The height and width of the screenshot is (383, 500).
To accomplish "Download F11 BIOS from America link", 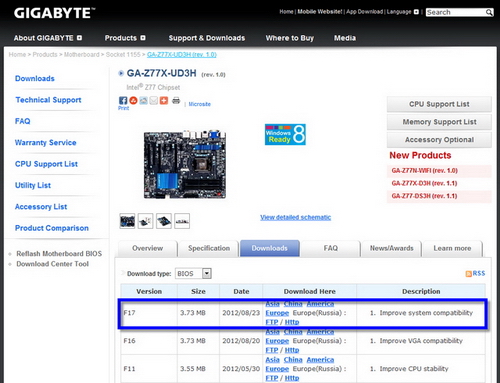I will [320, 360].
